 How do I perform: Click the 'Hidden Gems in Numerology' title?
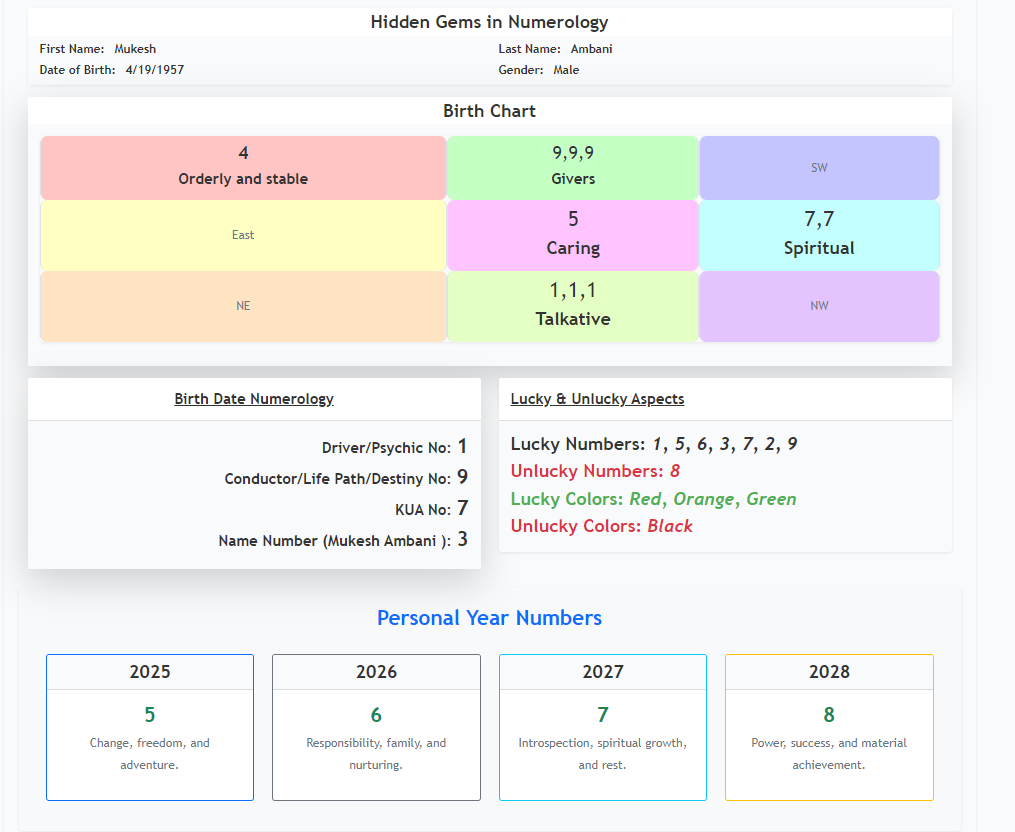(489, 22)
